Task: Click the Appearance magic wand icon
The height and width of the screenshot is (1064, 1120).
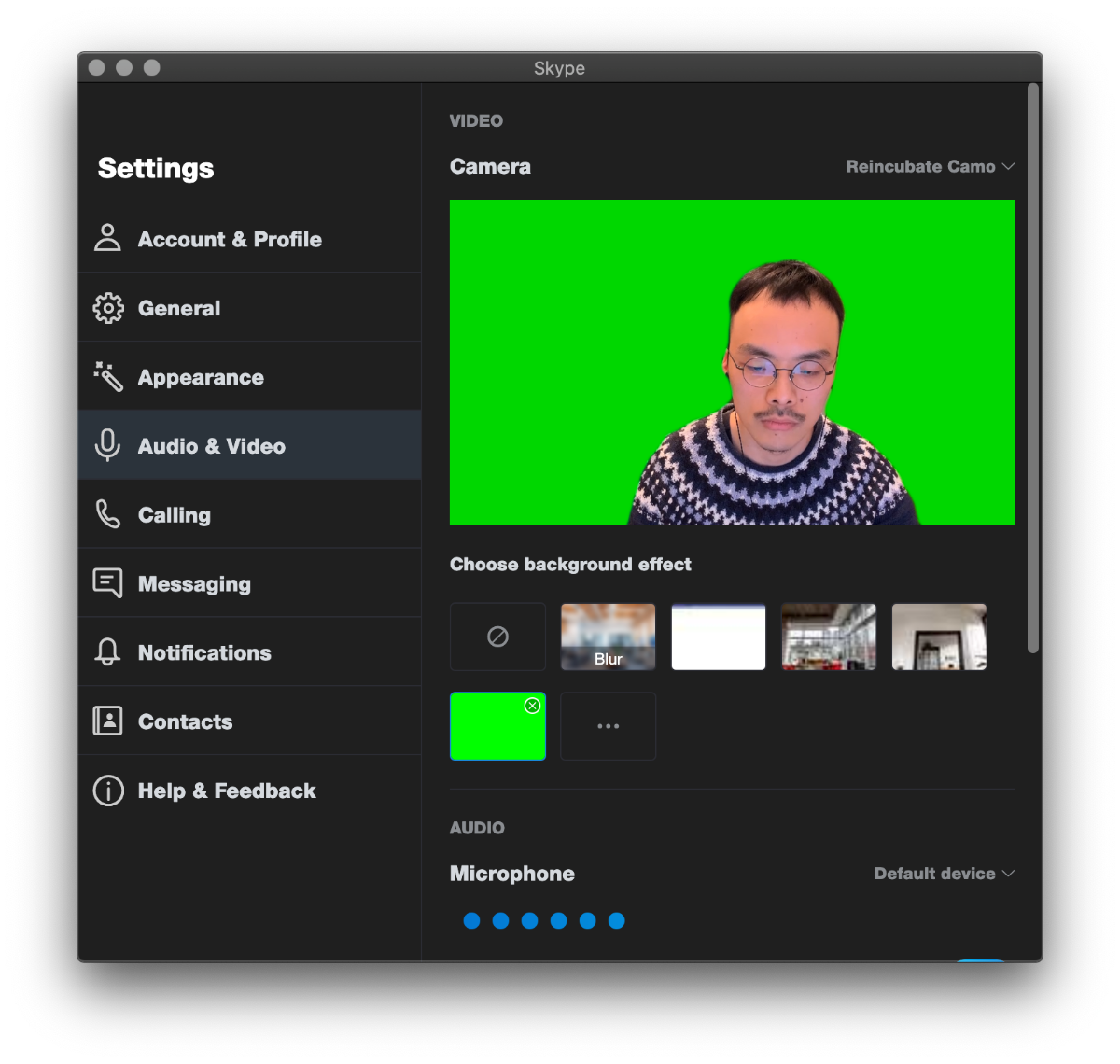Action: (108, 376)
